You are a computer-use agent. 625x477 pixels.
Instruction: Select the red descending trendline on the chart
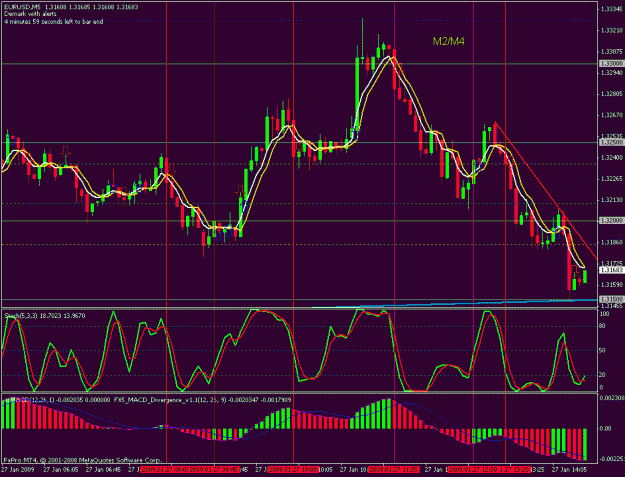pyautogui.click(x=546, y=191)
